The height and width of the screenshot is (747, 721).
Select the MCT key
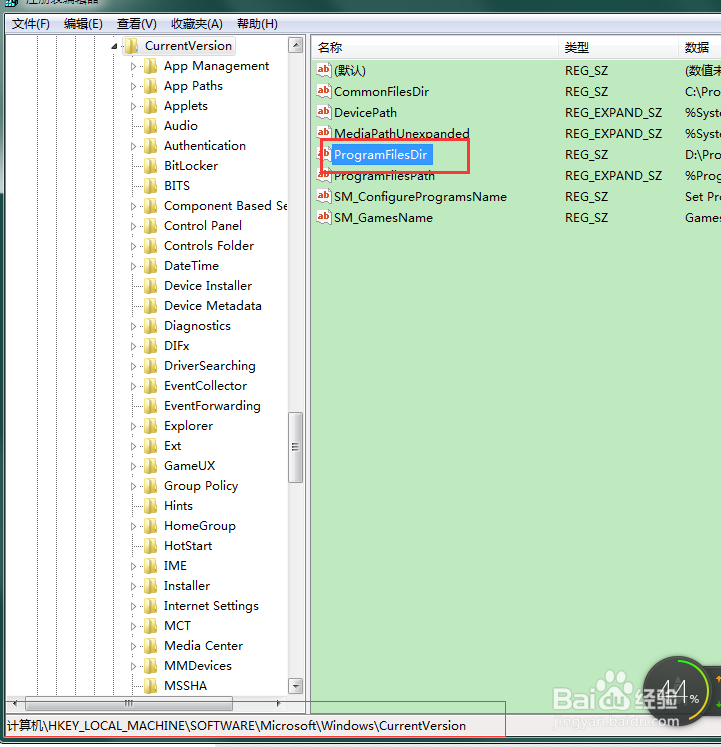click(177, 626)
